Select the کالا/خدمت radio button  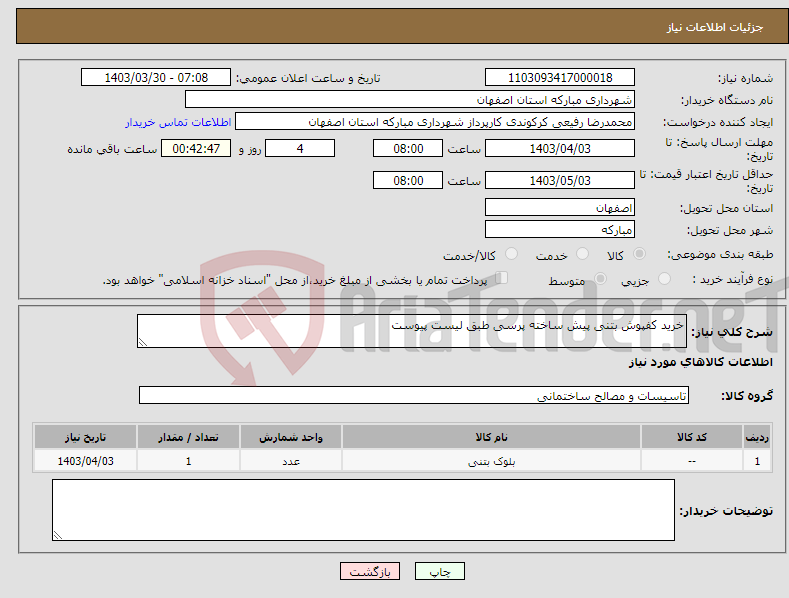(x=511, y=254)
